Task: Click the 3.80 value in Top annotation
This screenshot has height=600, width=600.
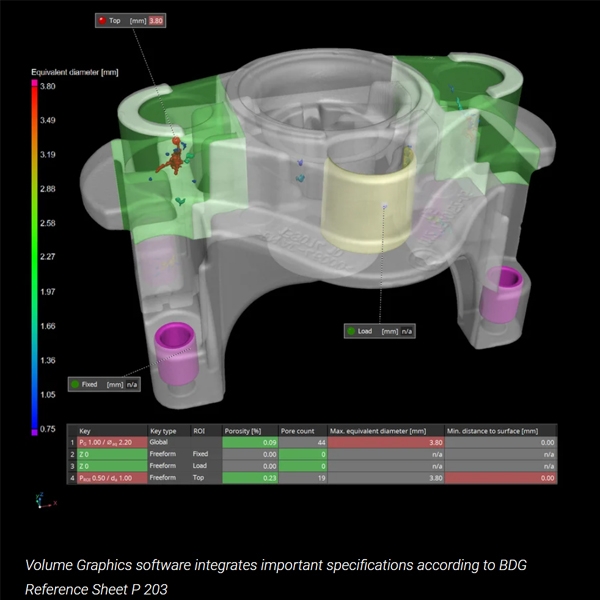Action: [x=155, y=19]
